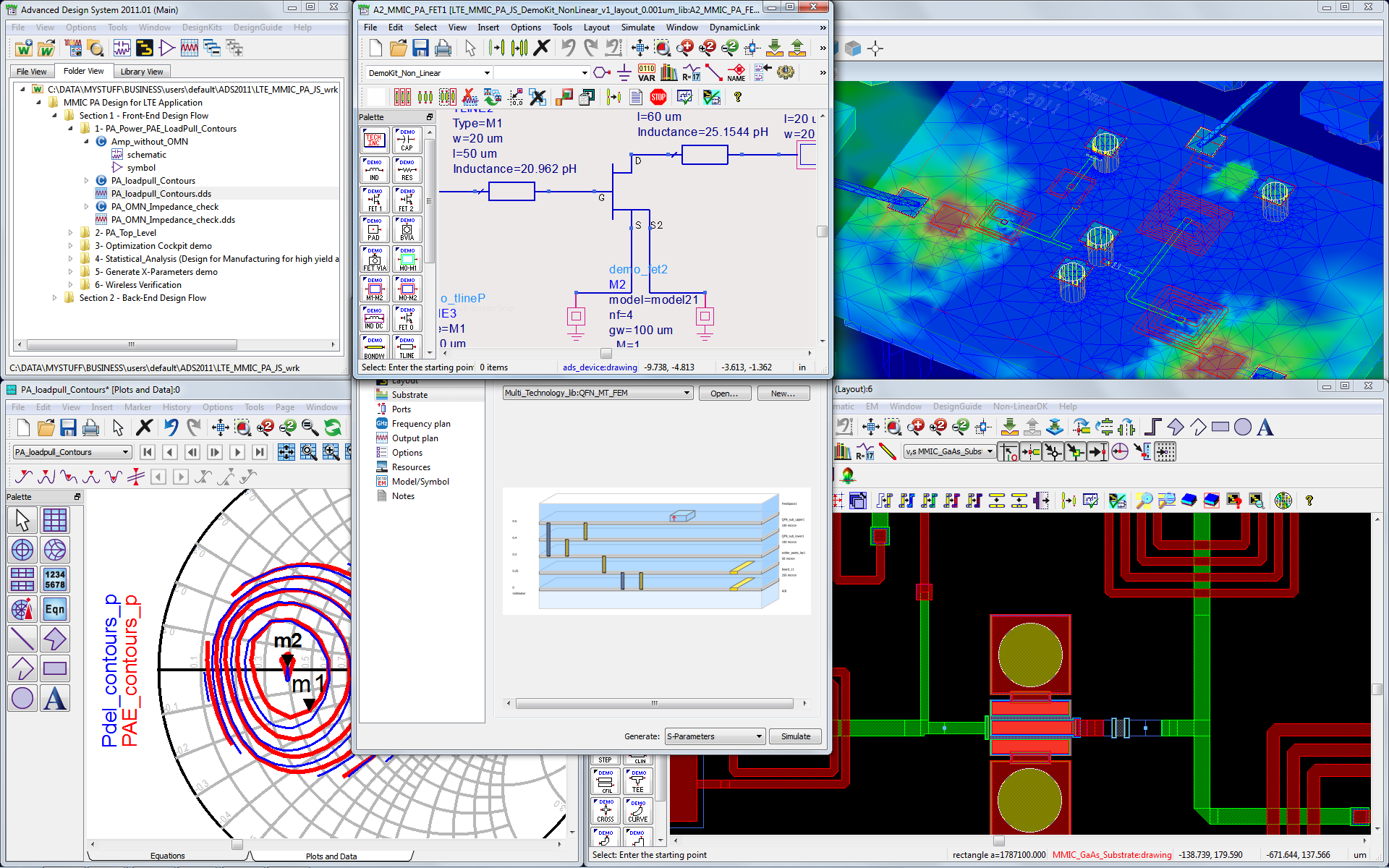
Task: Expand Section 2 - Back-End Design Flow
Action: point(55,297)
